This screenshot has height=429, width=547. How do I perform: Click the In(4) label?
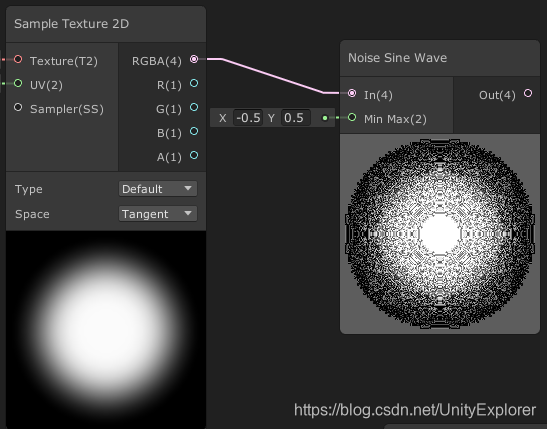click(x=378, y=95)
